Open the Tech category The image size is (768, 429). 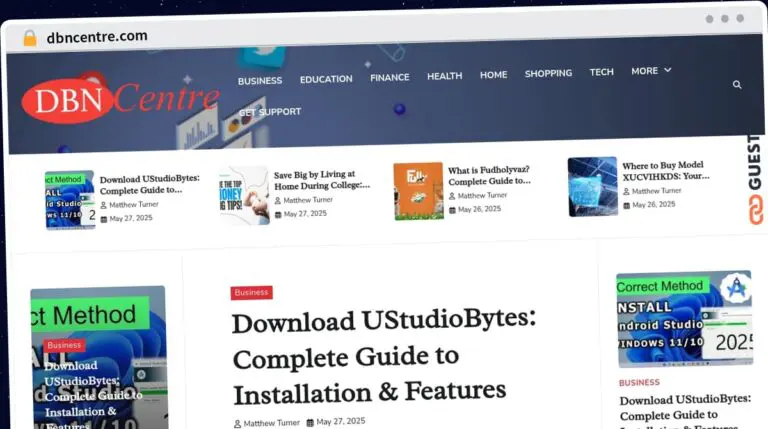click(601, 72)
